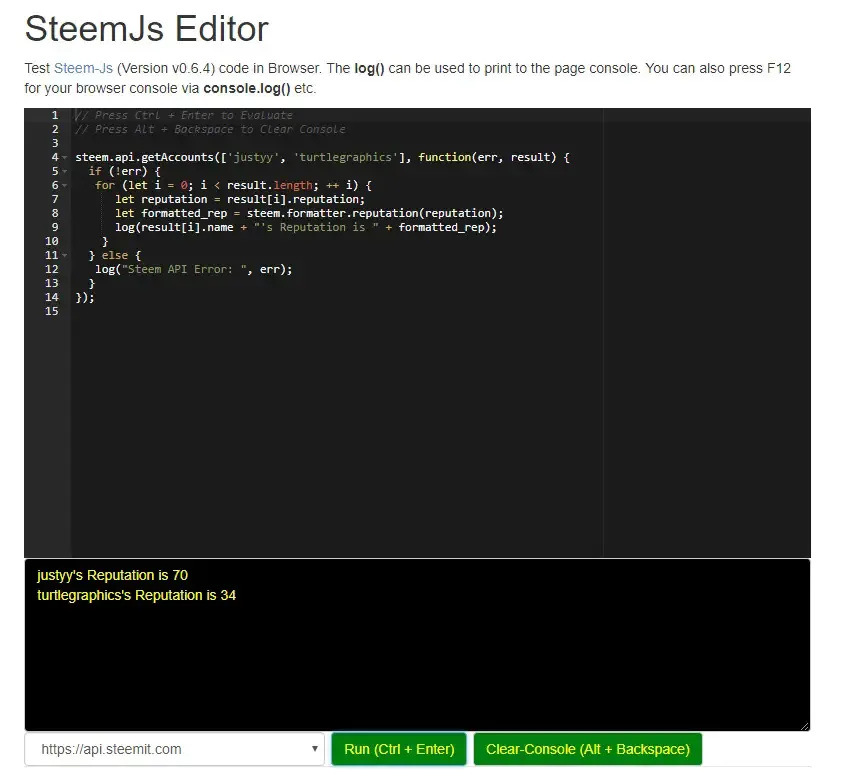
Task: Click the 'SteemJs Editor' heading
Action: (146, 29)
